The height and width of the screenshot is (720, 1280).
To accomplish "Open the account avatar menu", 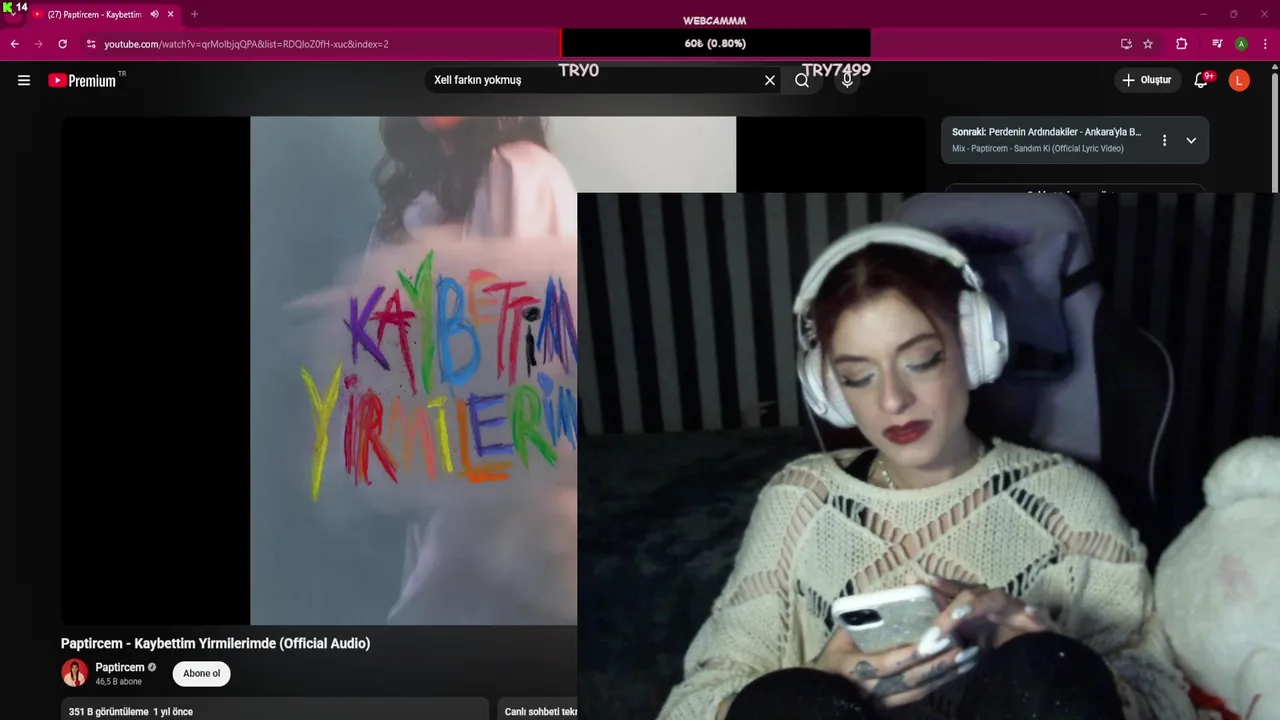I will click(1239, 80).
